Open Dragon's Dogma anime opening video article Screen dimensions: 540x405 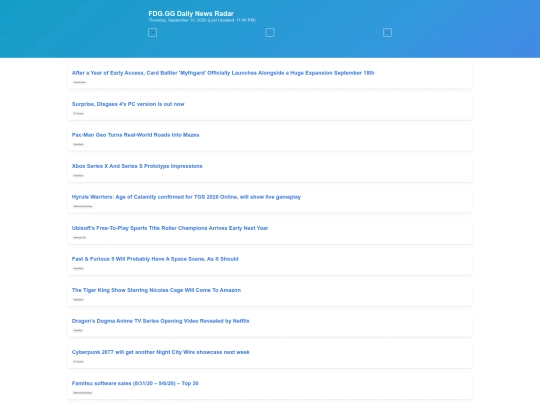tap(160, 321)
